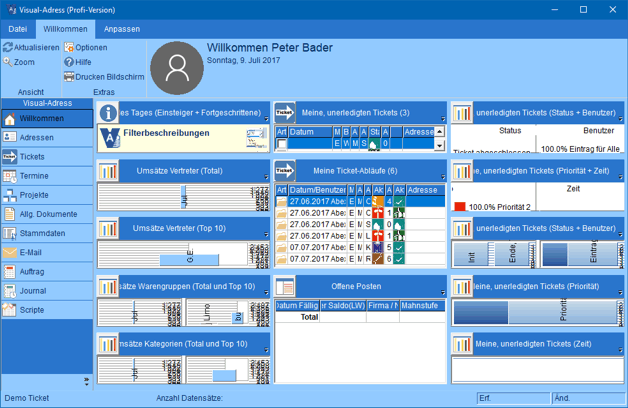The width and height of the screenshot is (628, 408).
Task: Click the Aktualisieren refresh icon
Action: pos(8,47)
